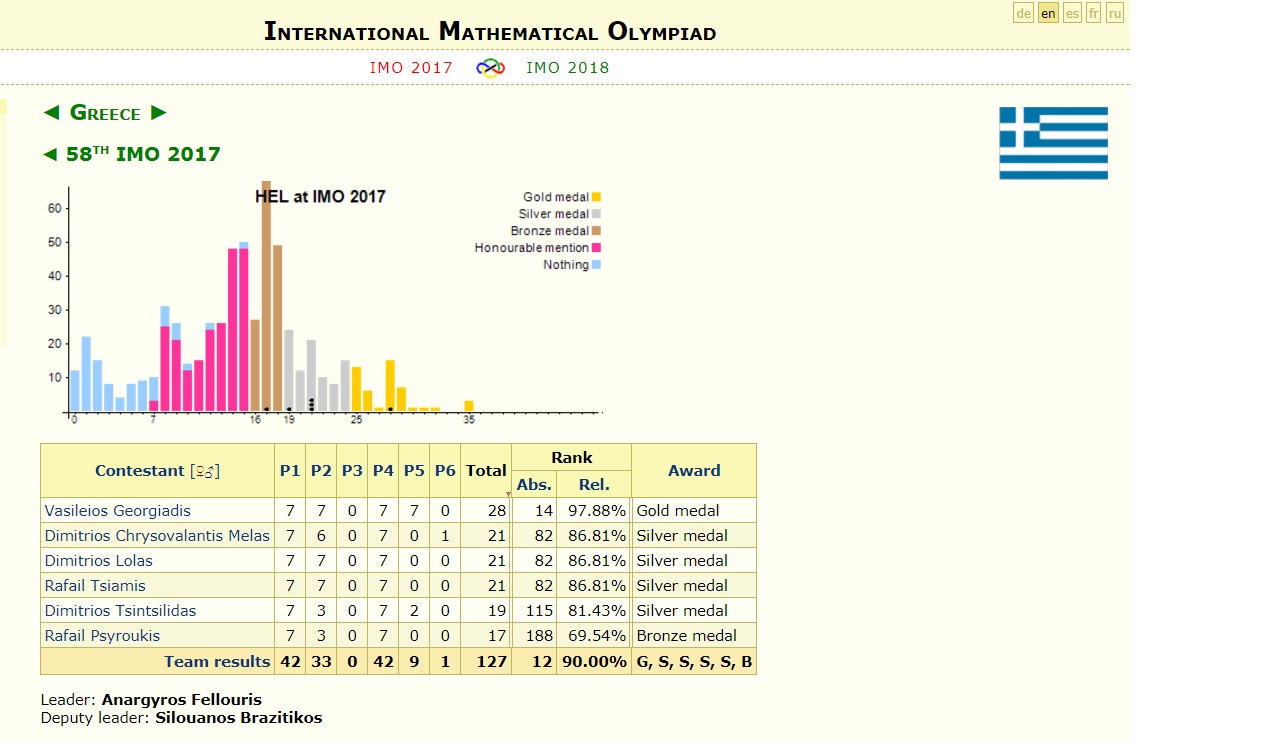Sort table by Award column

694,471
